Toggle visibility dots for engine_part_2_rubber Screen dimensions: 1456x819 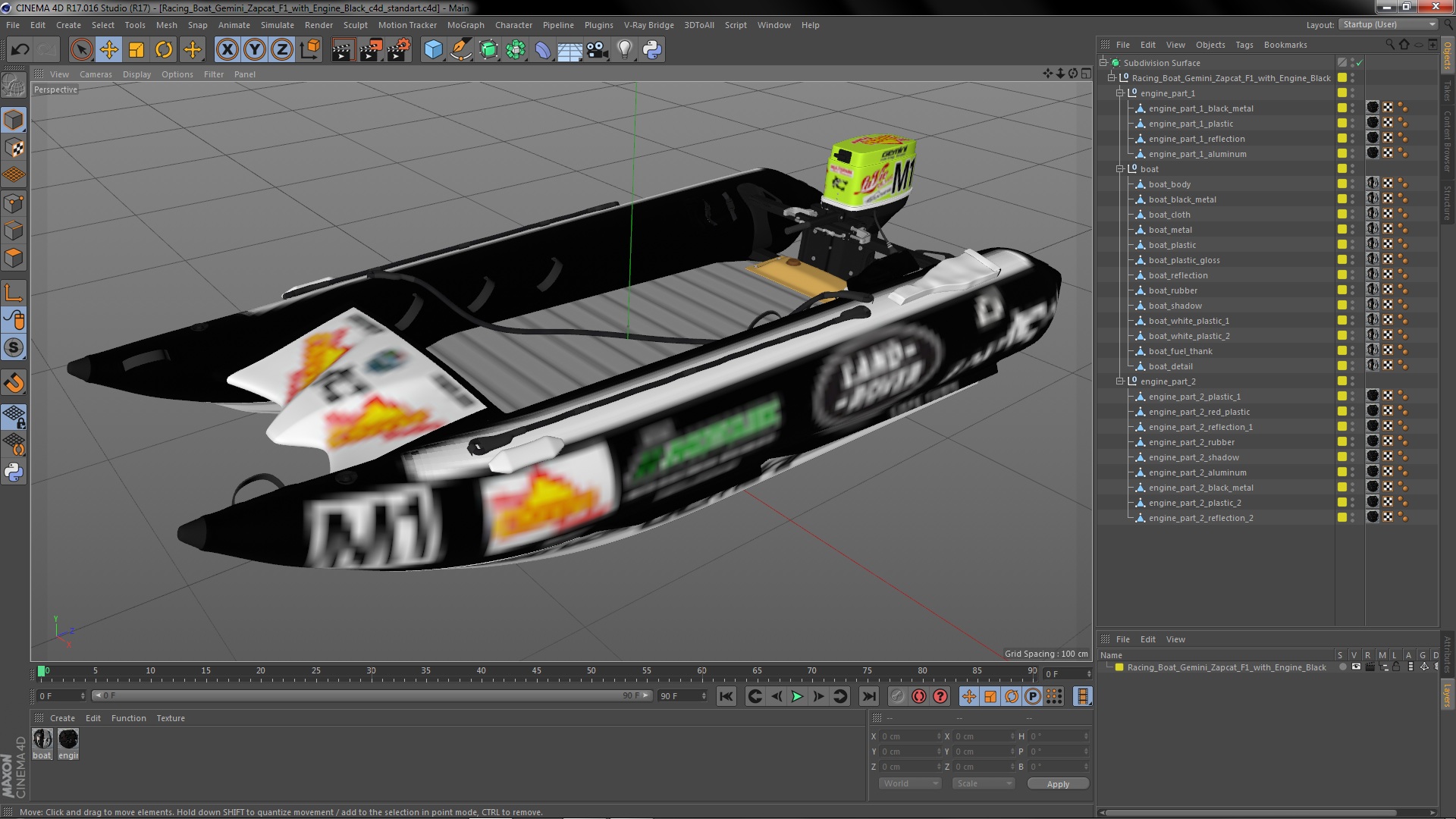pos(1353,442)
